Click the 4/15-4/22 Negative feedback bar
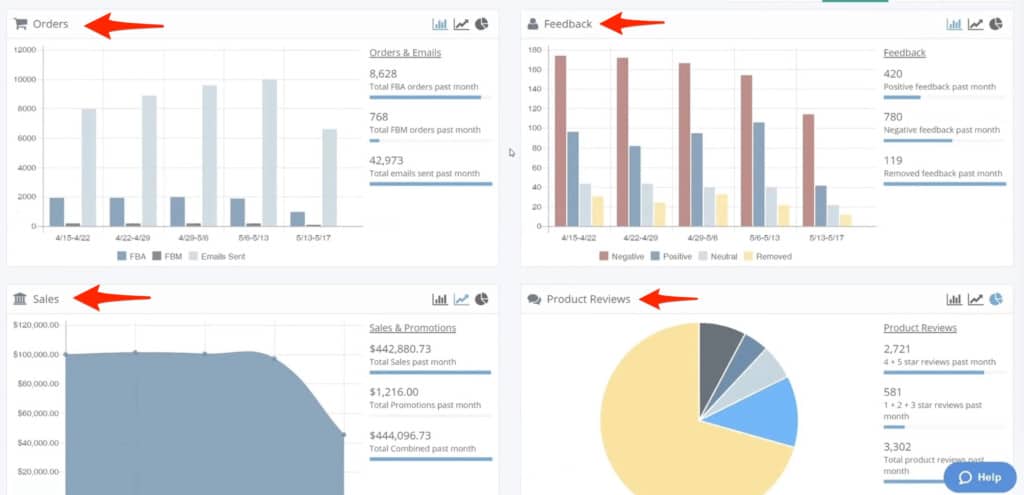 click(x=560, y=141)
